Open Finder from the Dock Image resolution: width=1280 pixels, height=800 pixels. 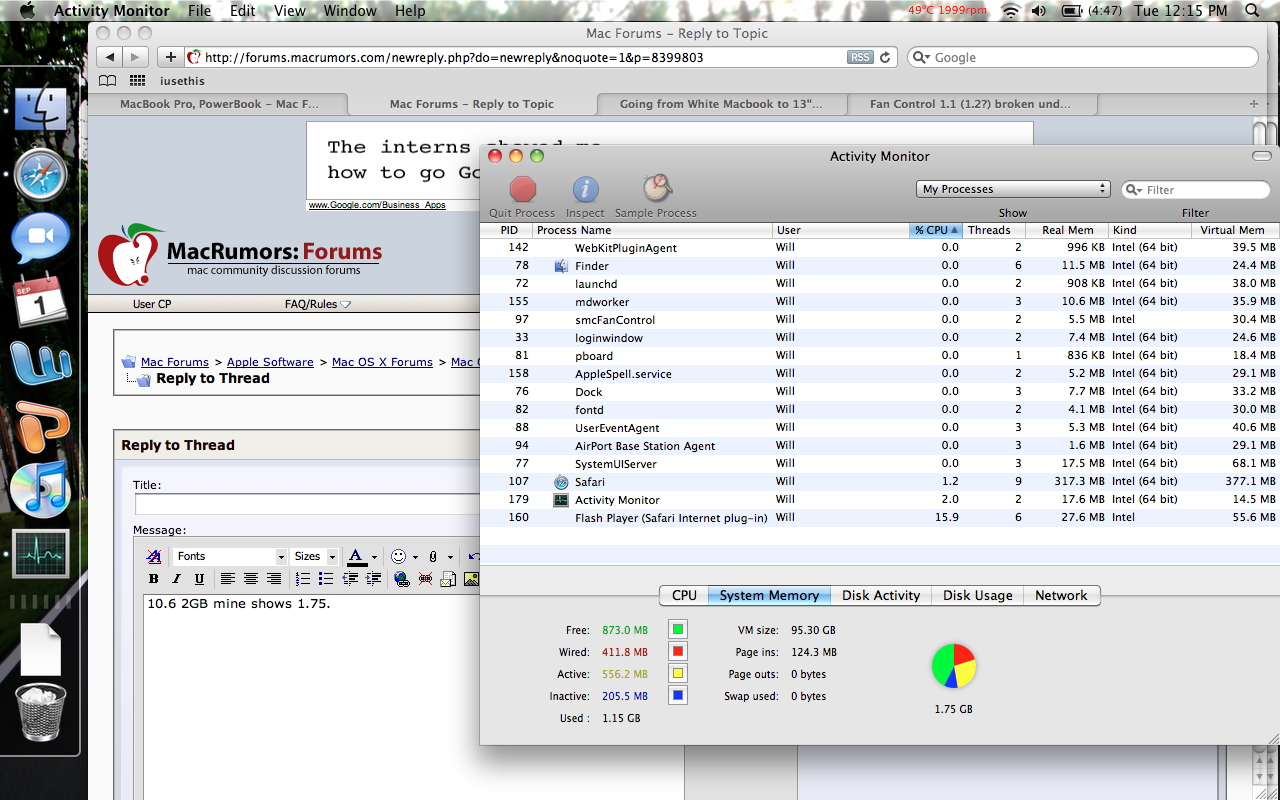tap(40, 111)
